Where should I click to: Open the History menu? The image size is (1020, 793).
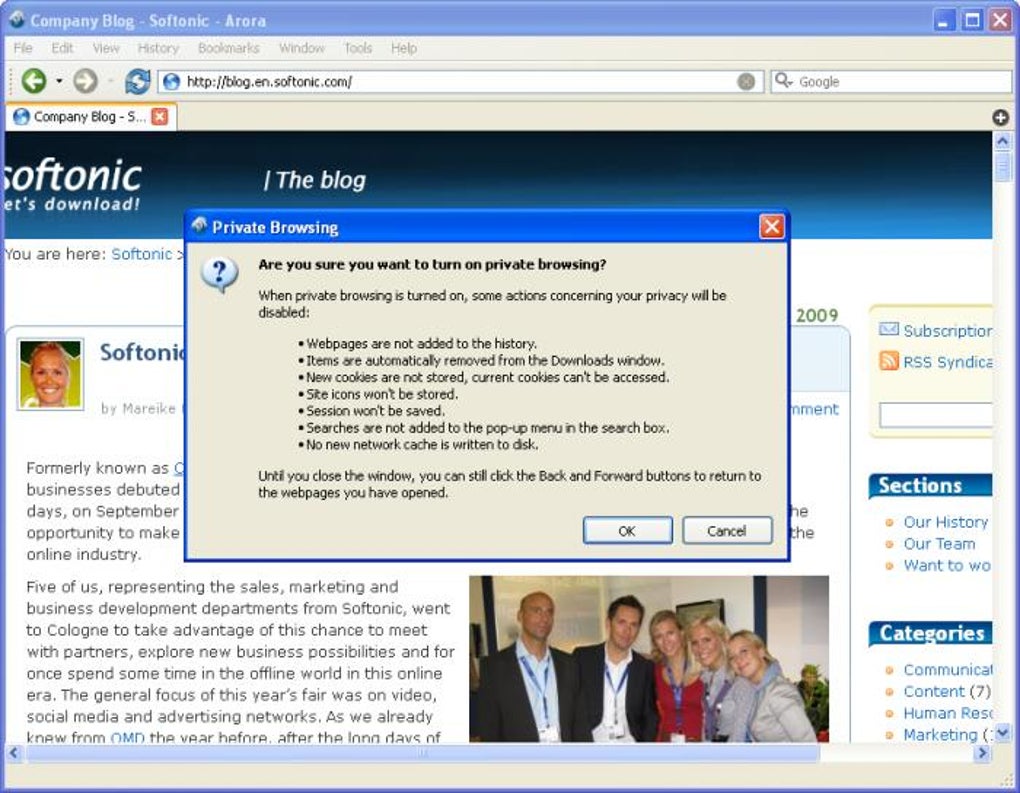[158, 48]
